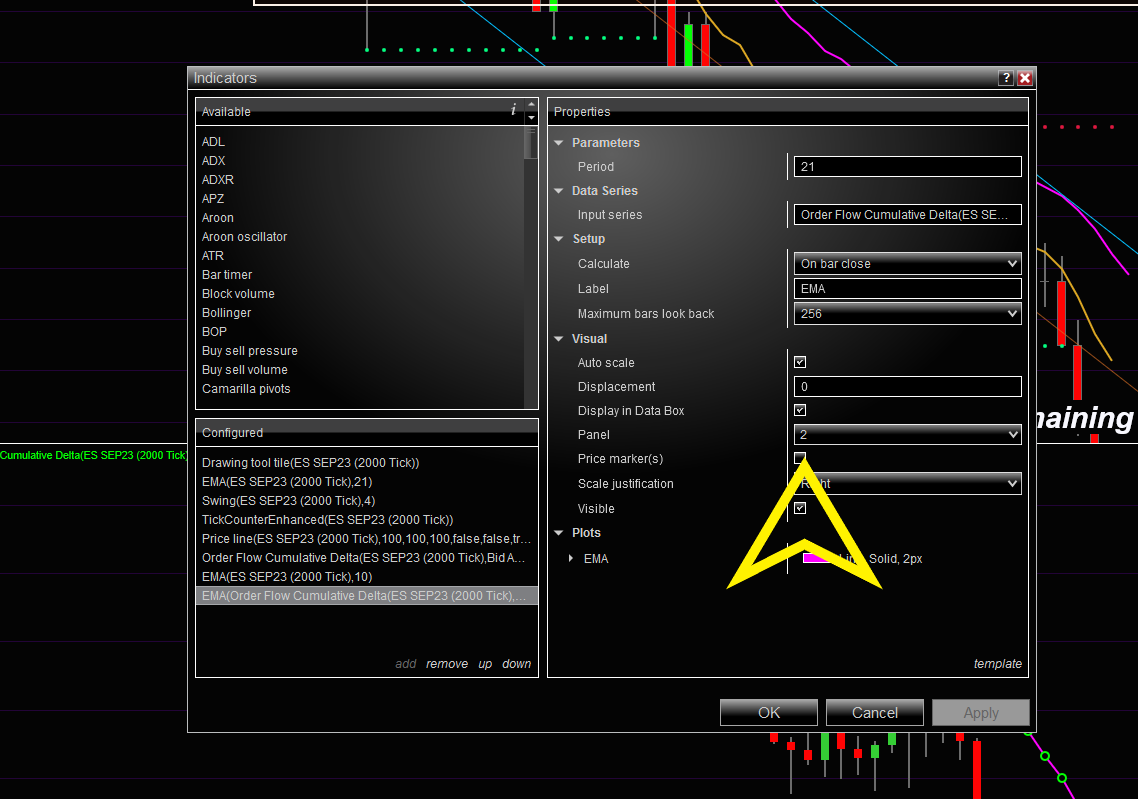Click the Displacement input field

[907, 386]
